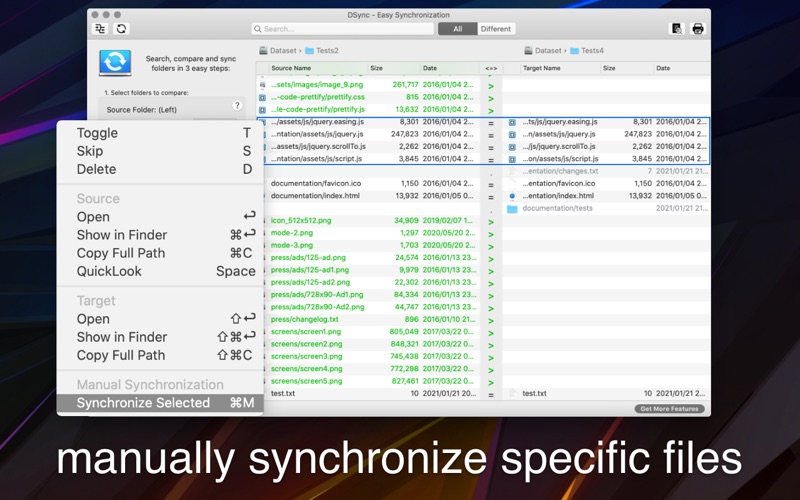Choose Skip from context menu
800x500 pixels.
(x=160, y=151)
